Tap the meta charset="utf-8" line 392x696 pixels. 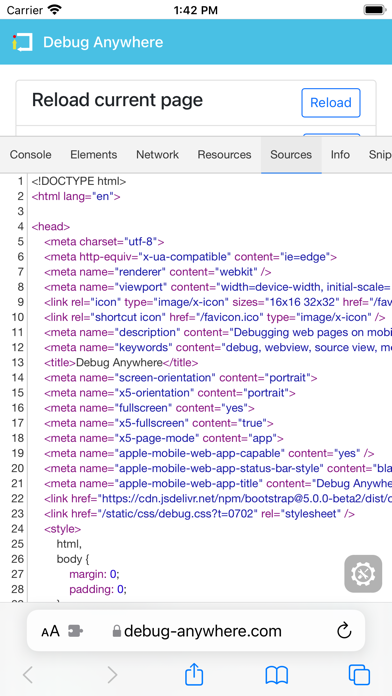tap(104, 241)
